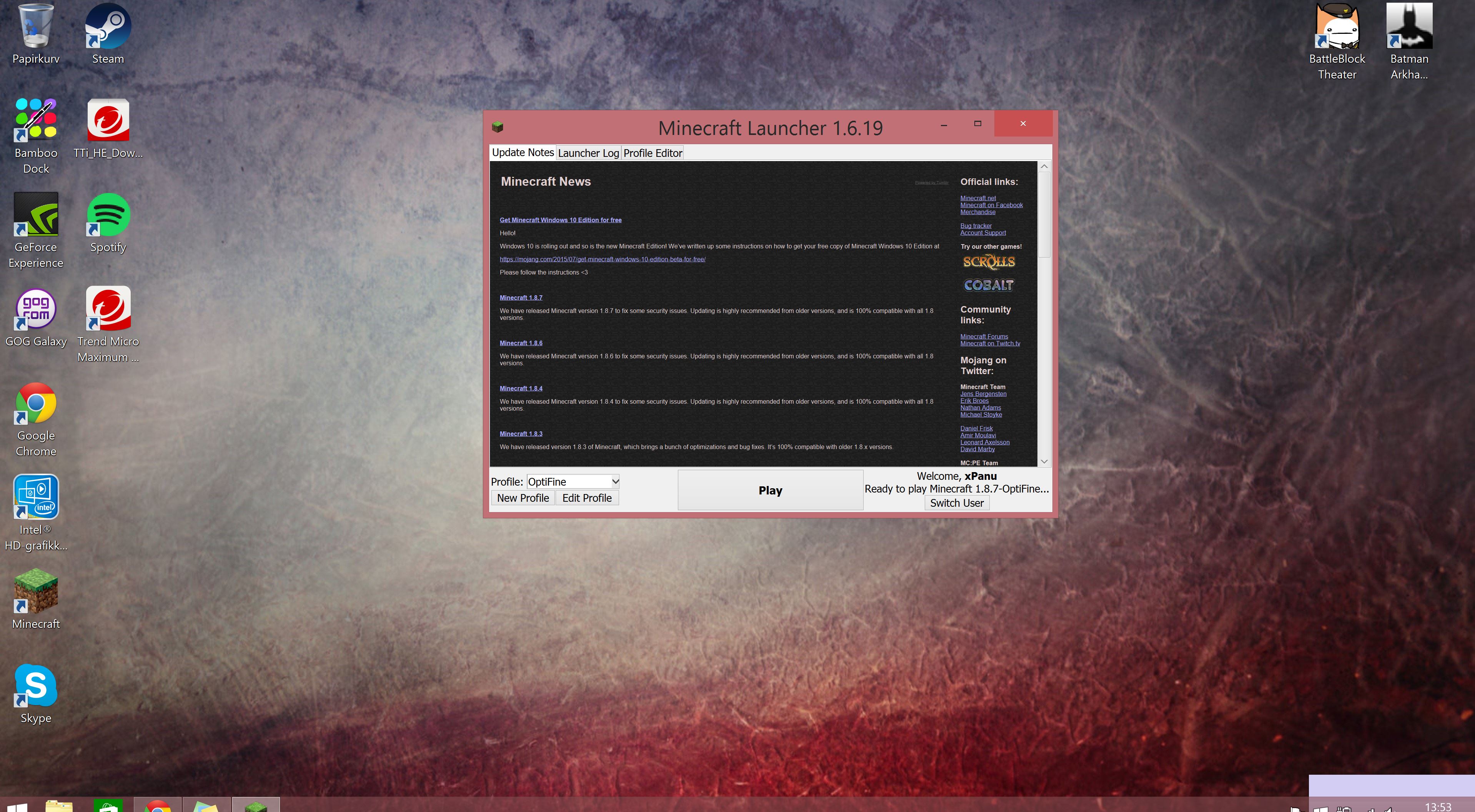Click the Minecraft launcher taskbar icon
Screen dimensions: 1475x812
(x=256, y=805)
